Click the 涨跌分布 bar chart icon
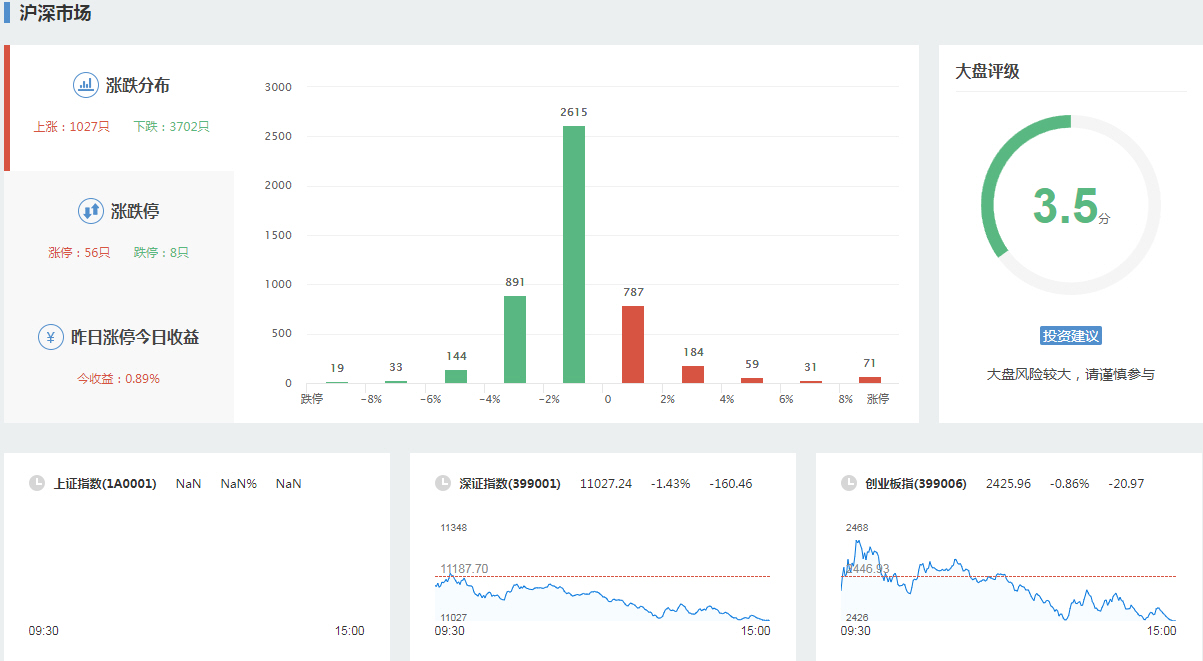 click(x=86, y=85)
